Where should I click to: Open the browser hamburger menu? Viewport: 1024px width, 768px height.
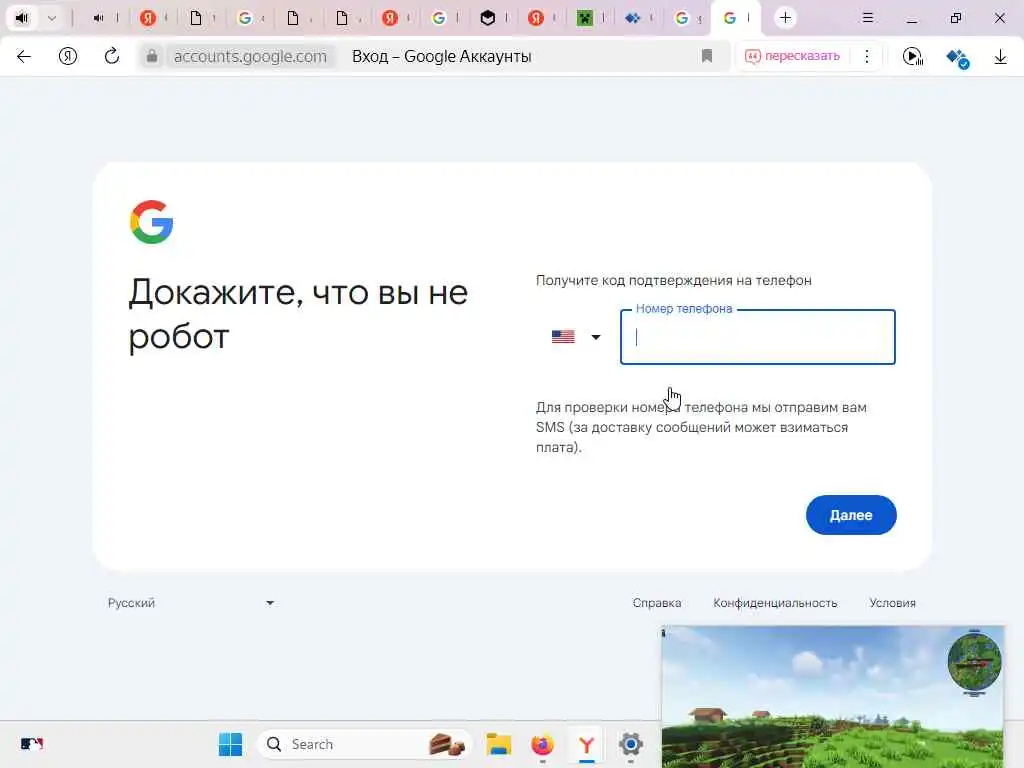867,18
